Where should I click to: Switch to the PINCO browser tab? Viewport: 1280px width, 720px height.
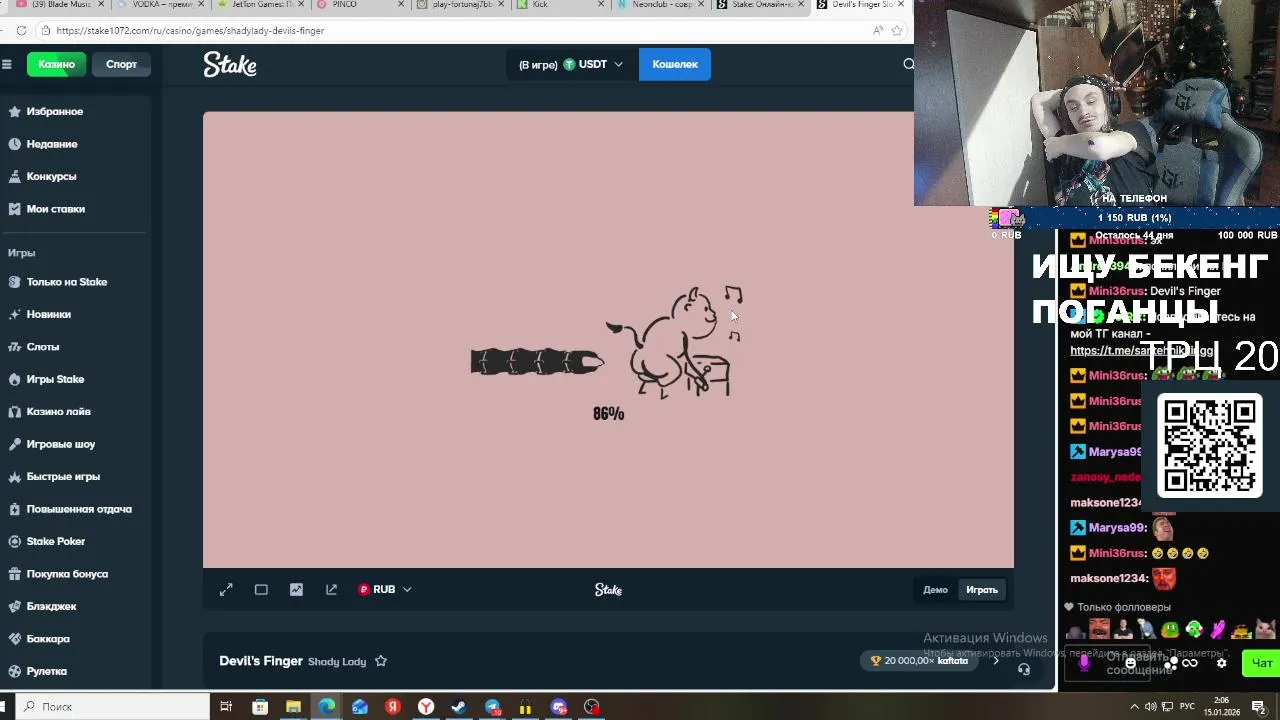pos(360,5)
